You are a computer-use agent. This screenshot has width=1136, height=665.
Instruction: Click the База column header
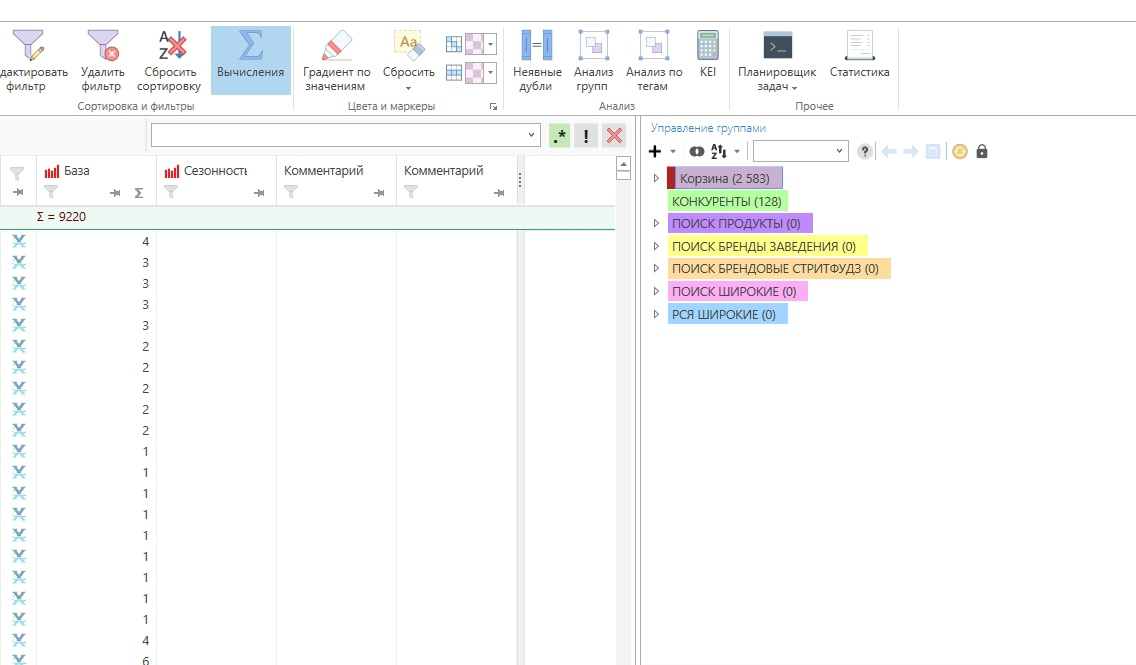pyautogui.click(x=77, y=171)
